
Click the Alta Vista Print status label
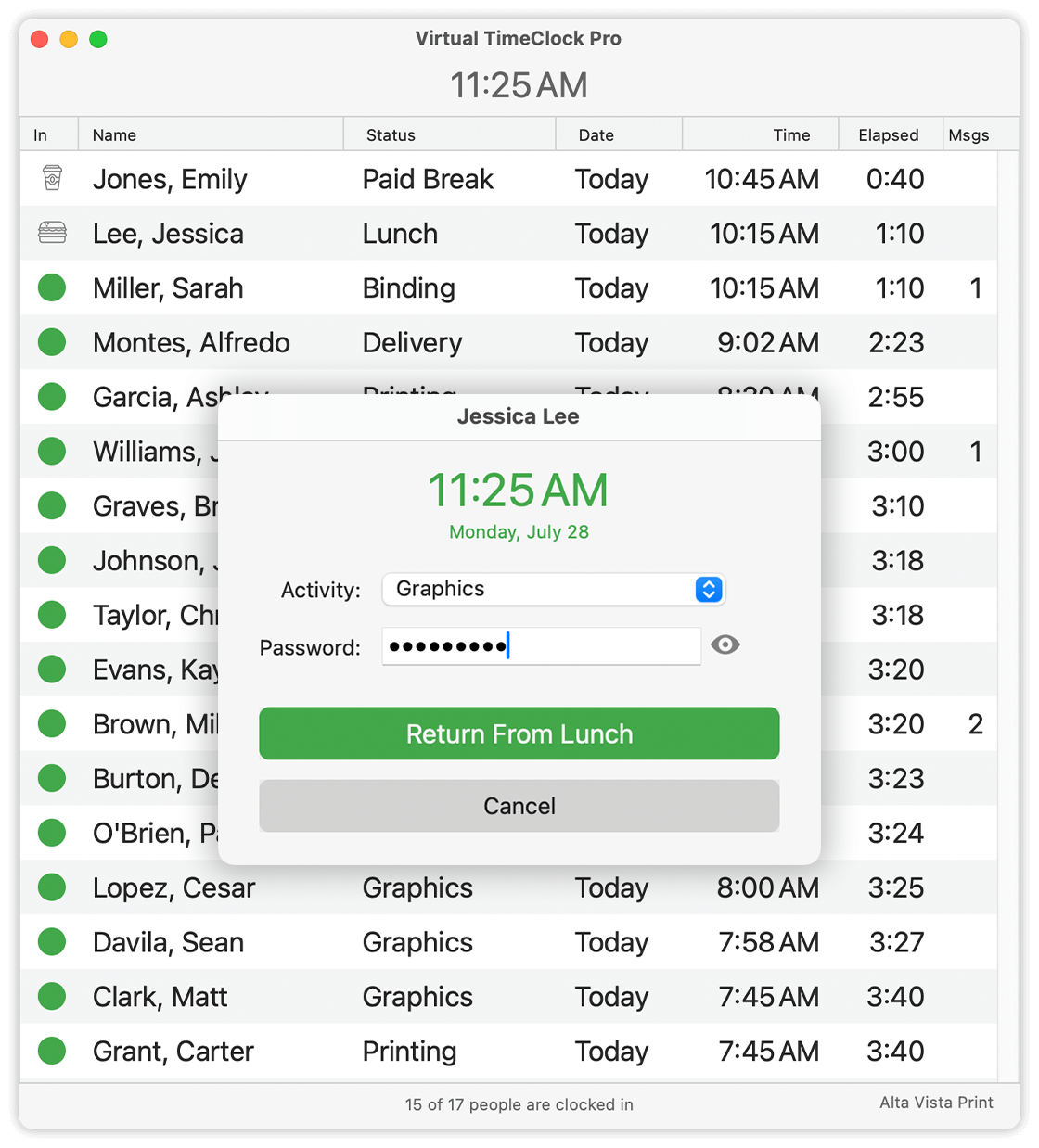coord(936,1103)
